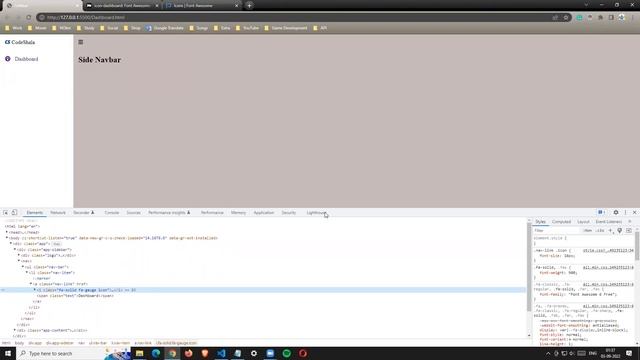The width and height of the screenshot is (640, 360).
Task: Open the Game Development bookmarks folder
Action: coord(286,28)
